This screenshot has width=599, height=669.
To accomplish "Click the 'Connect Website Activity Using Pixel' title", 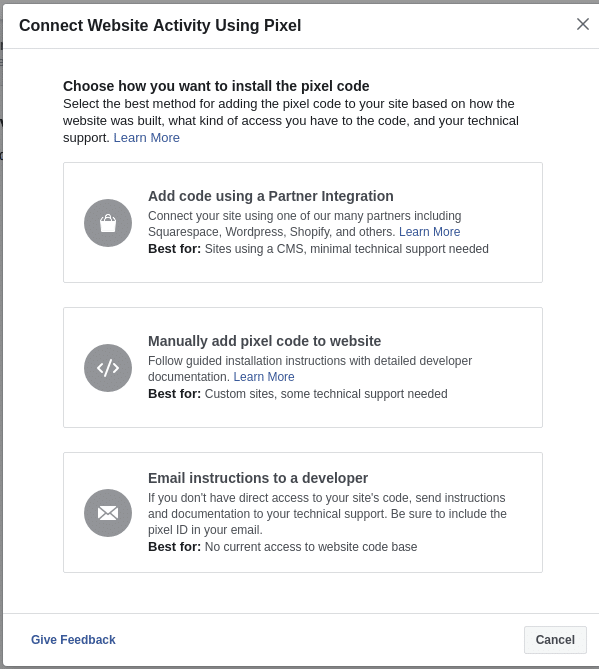I will coord(160,26).
